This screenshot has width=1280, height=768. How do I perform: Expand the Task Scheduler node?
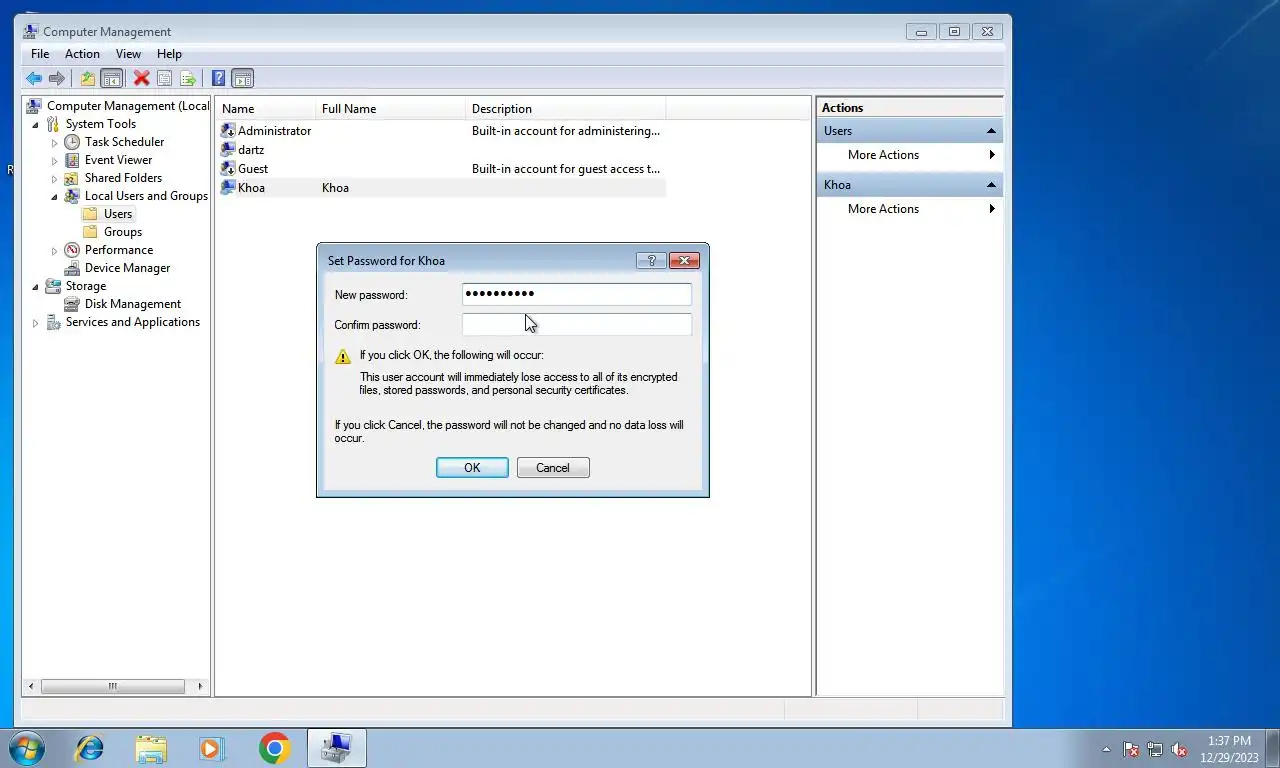pos(55,143)
